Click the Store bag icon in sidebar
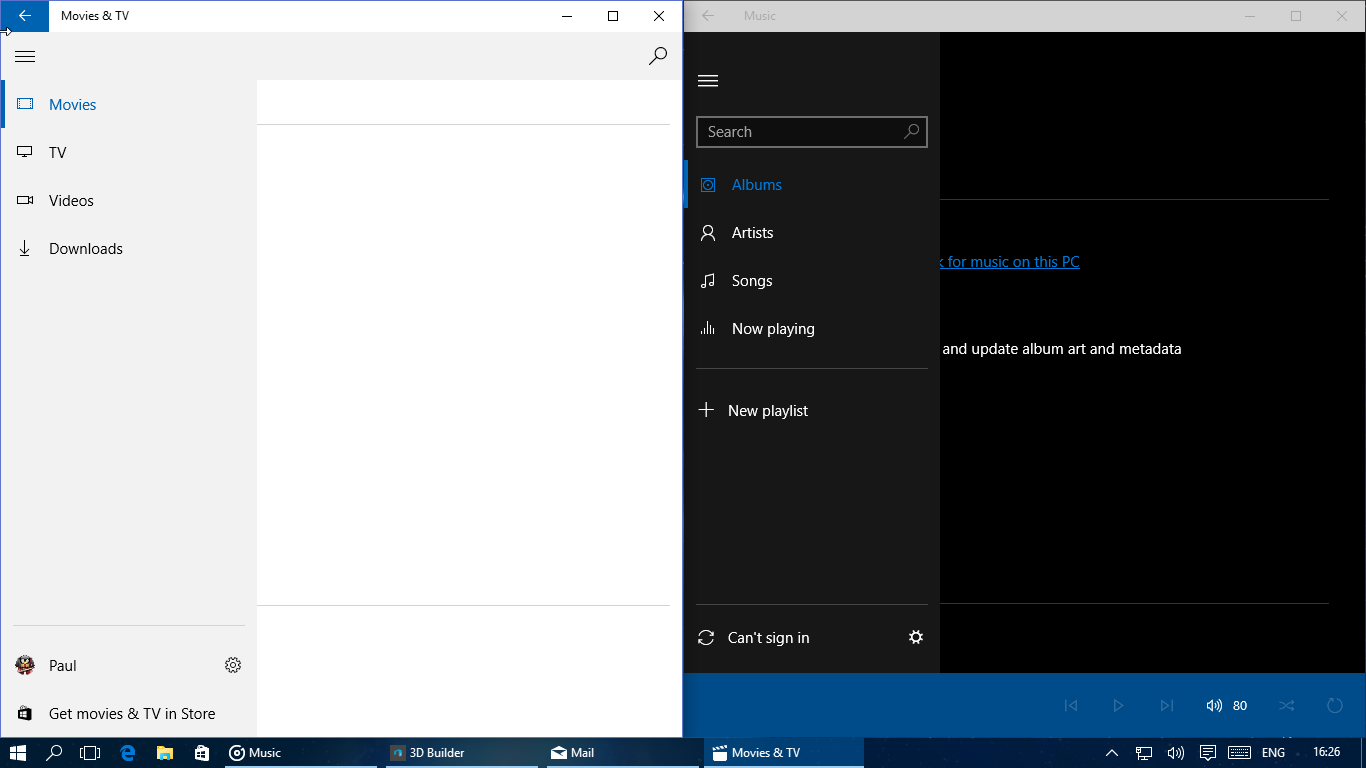 point(26,714)
